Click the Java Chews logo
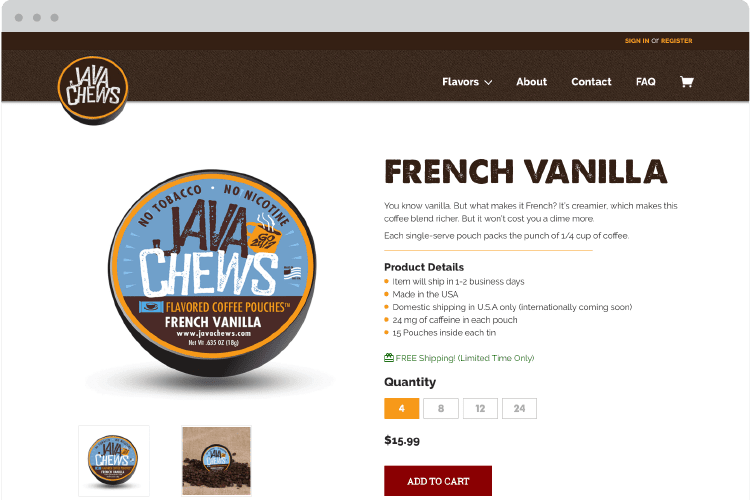 [93, 90]
